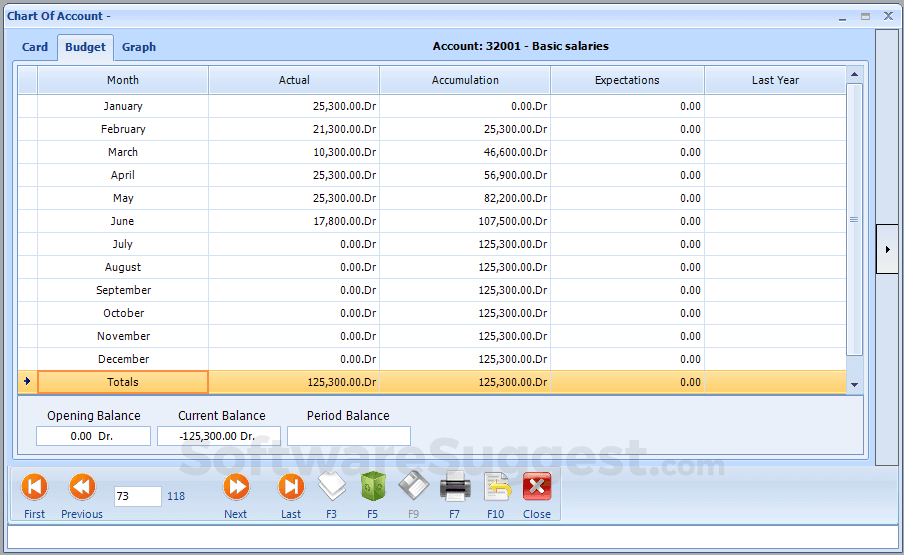Jump to the Last record

[x=291, y=488]
